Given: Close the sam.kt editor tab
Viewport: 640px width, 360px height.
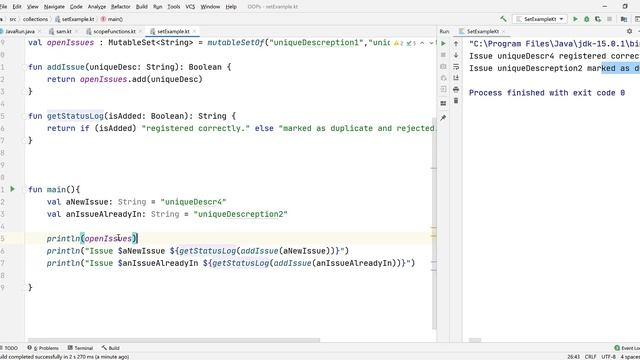Looking at the screenshot, I should click(76, 31).
